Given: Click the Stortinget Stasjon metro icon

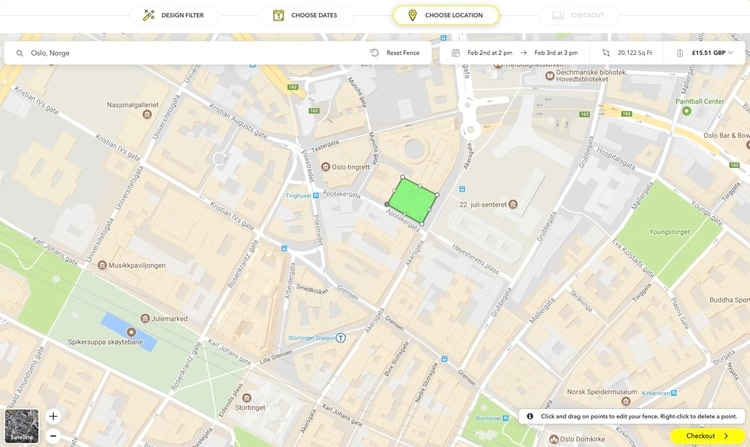Looking at the screenshot, I should (x=341, y=338).
